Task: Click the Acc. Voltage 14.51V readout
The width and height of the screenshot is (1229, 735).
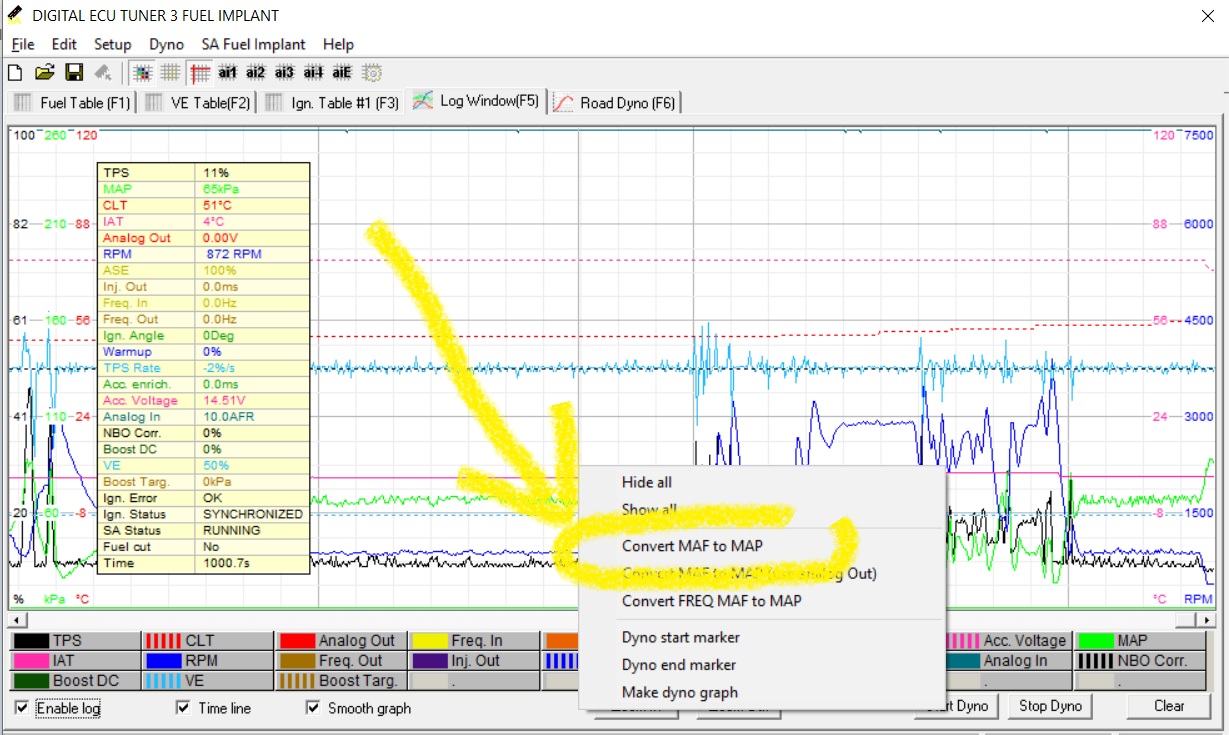Action: point(224,400)
